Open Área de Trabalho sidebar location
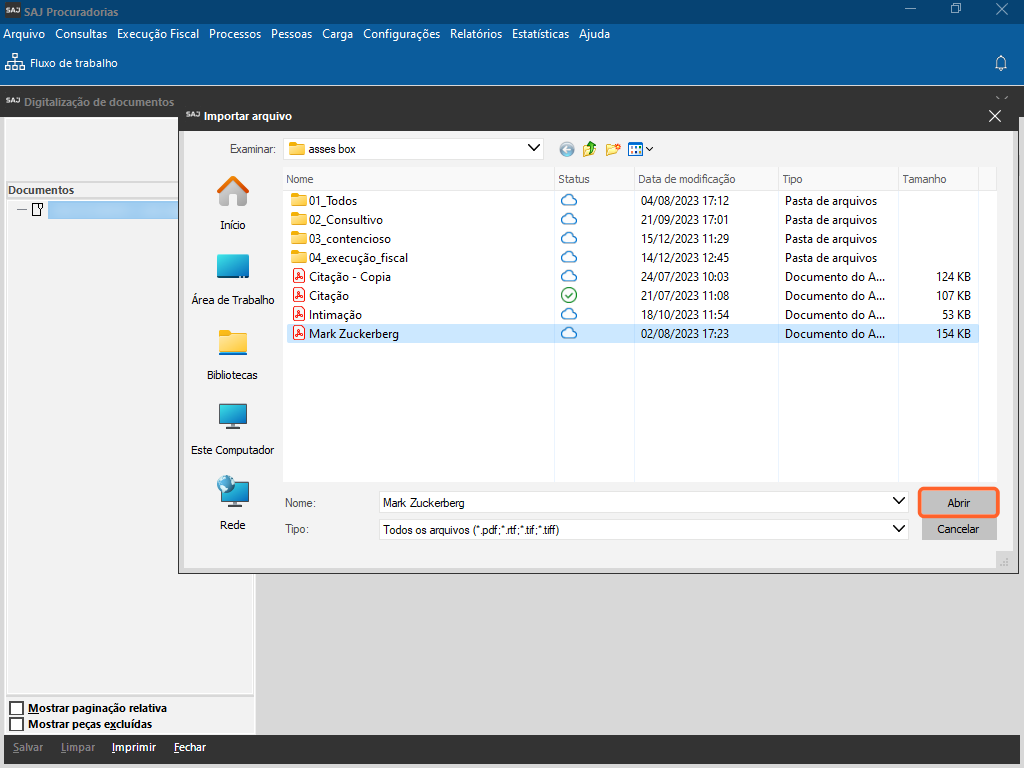1024x768 pixels. (232, 279)
